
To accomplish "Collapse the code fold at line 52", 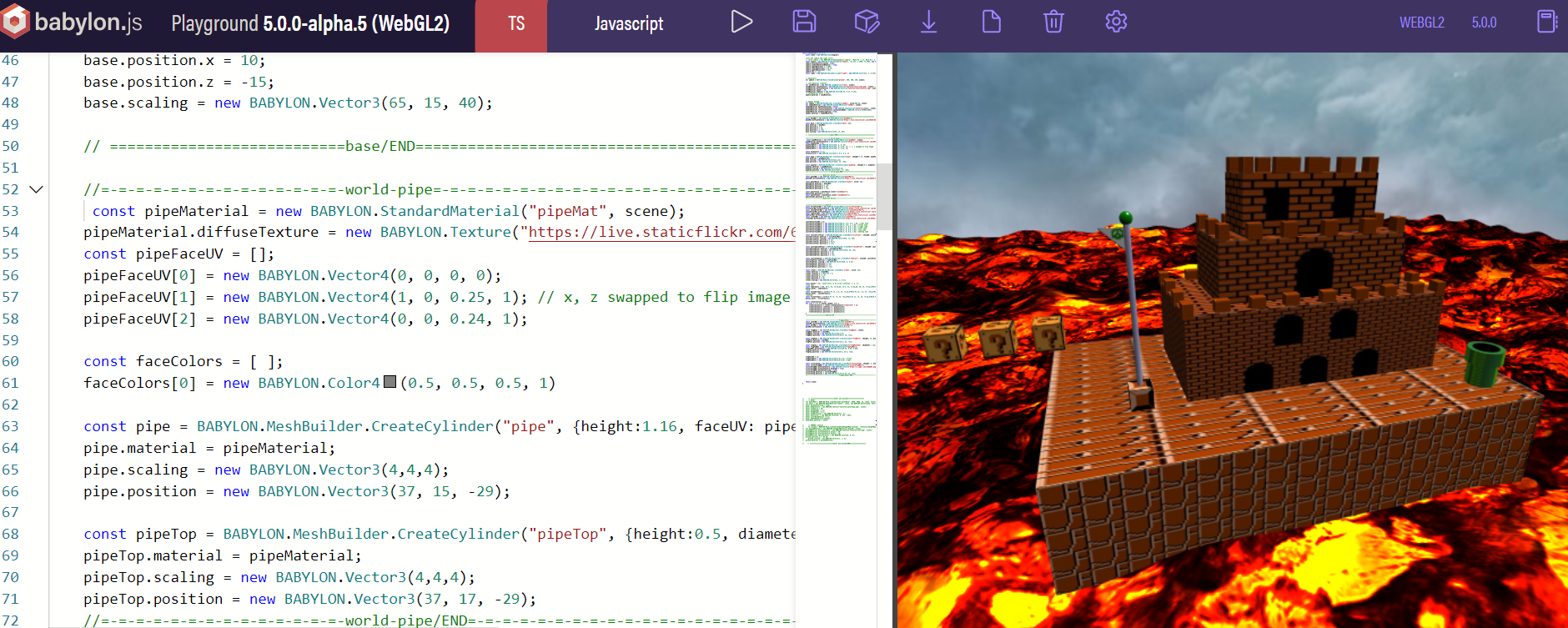I will (x=36, y=189).
